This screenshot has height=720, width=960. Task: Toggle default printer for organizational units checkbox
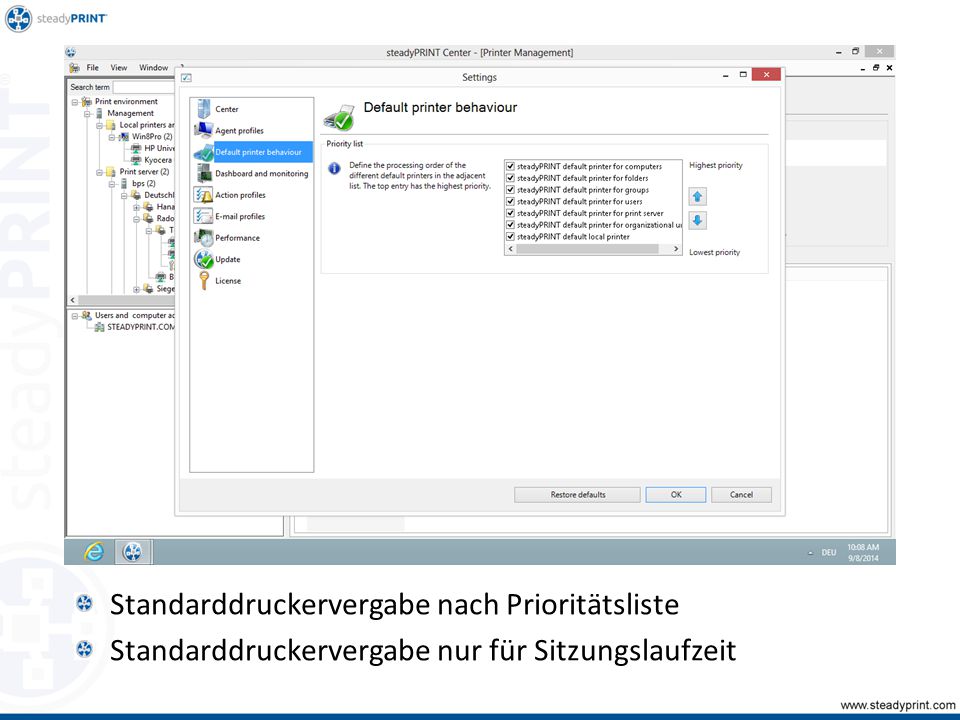click(510, 225)
